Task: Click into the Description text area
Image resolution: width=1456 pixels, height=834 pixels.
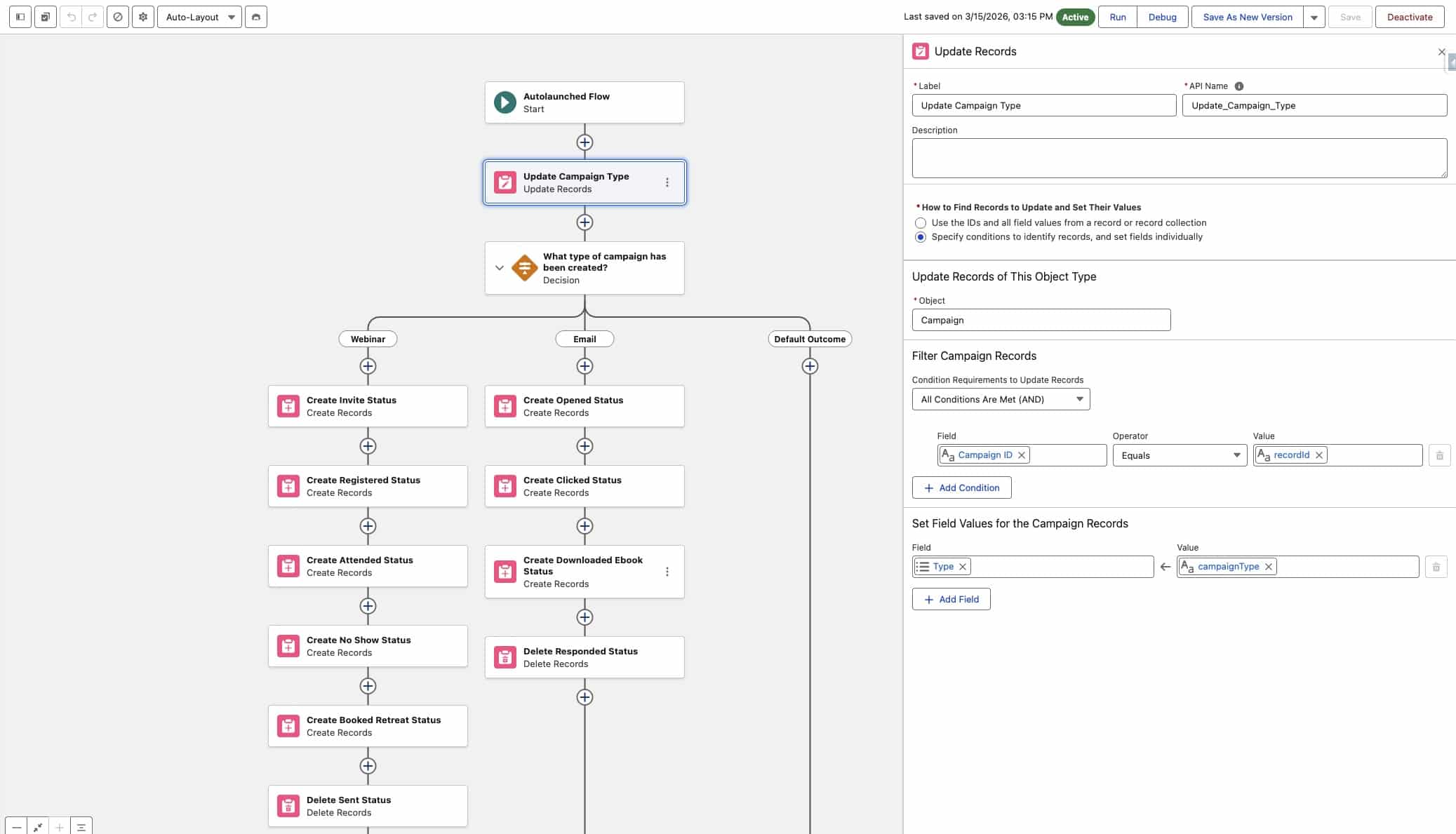Action: pos(1179,158)
